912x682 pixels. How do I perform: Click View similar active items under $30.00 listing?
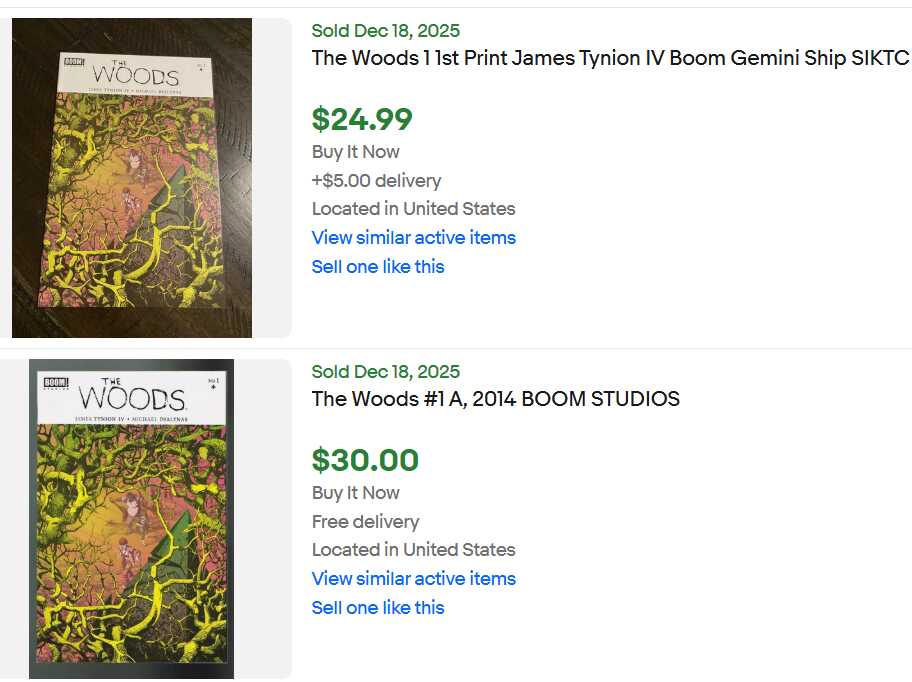point(413,579)
